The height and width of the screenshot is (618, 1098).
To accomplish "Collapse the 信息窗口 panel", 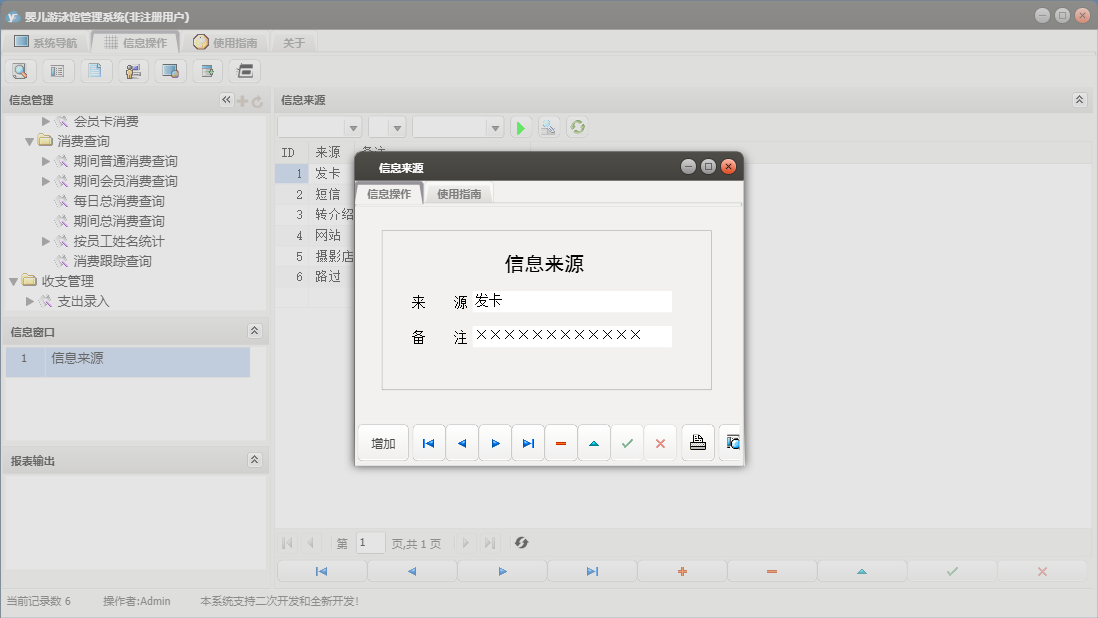I will tap(255, 331).
